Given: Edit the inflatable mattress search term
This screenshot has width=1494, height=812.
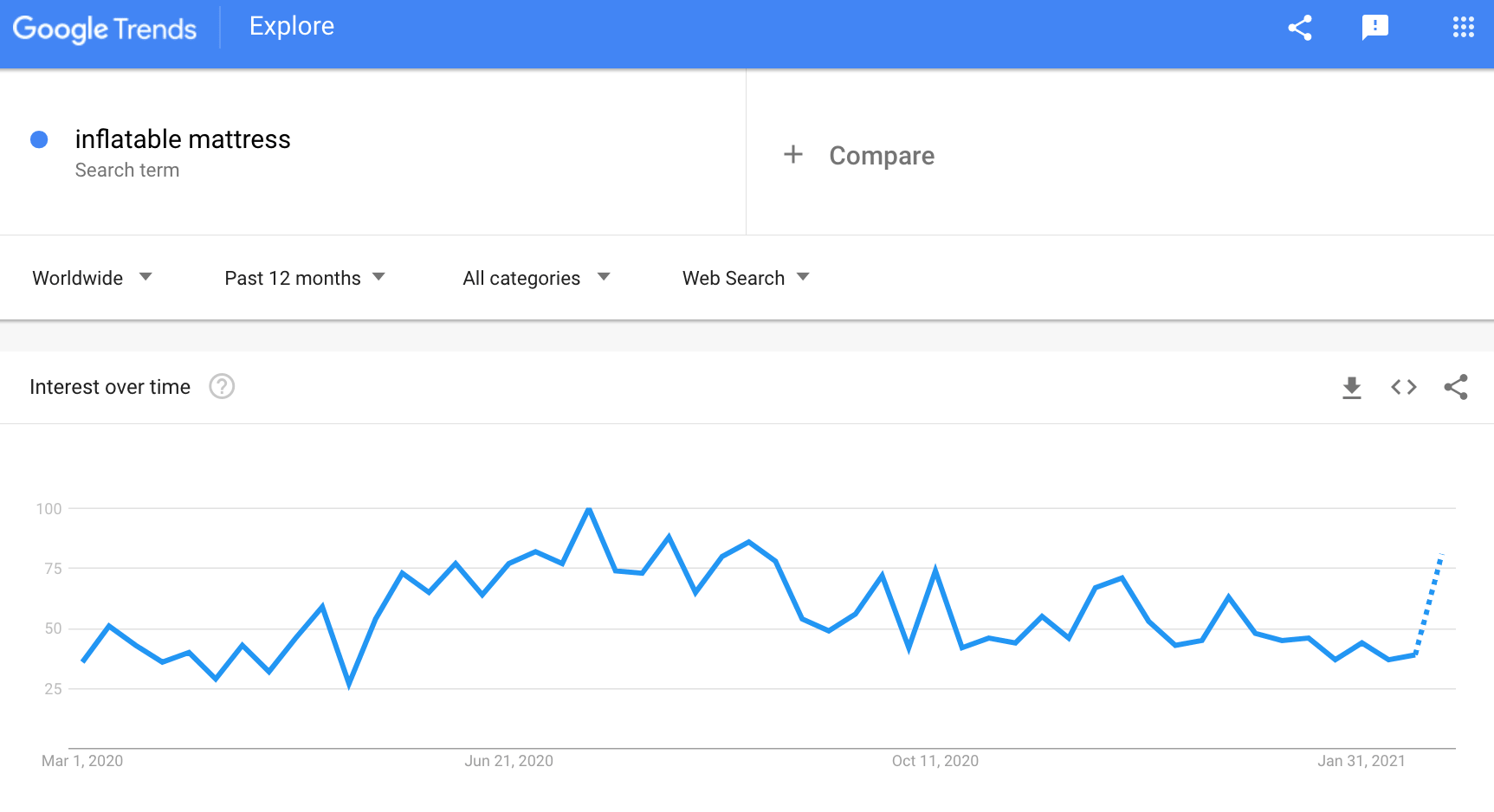Looking at the screenshot, I should click(x=183, y=139).
